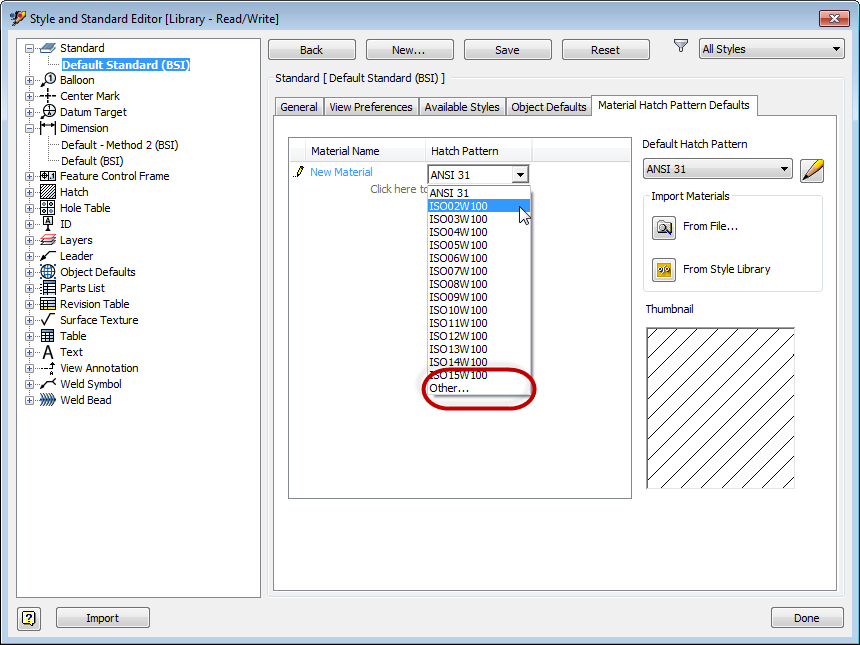Click the pencil edit icon beside Default Hatch Pattern

811,170
